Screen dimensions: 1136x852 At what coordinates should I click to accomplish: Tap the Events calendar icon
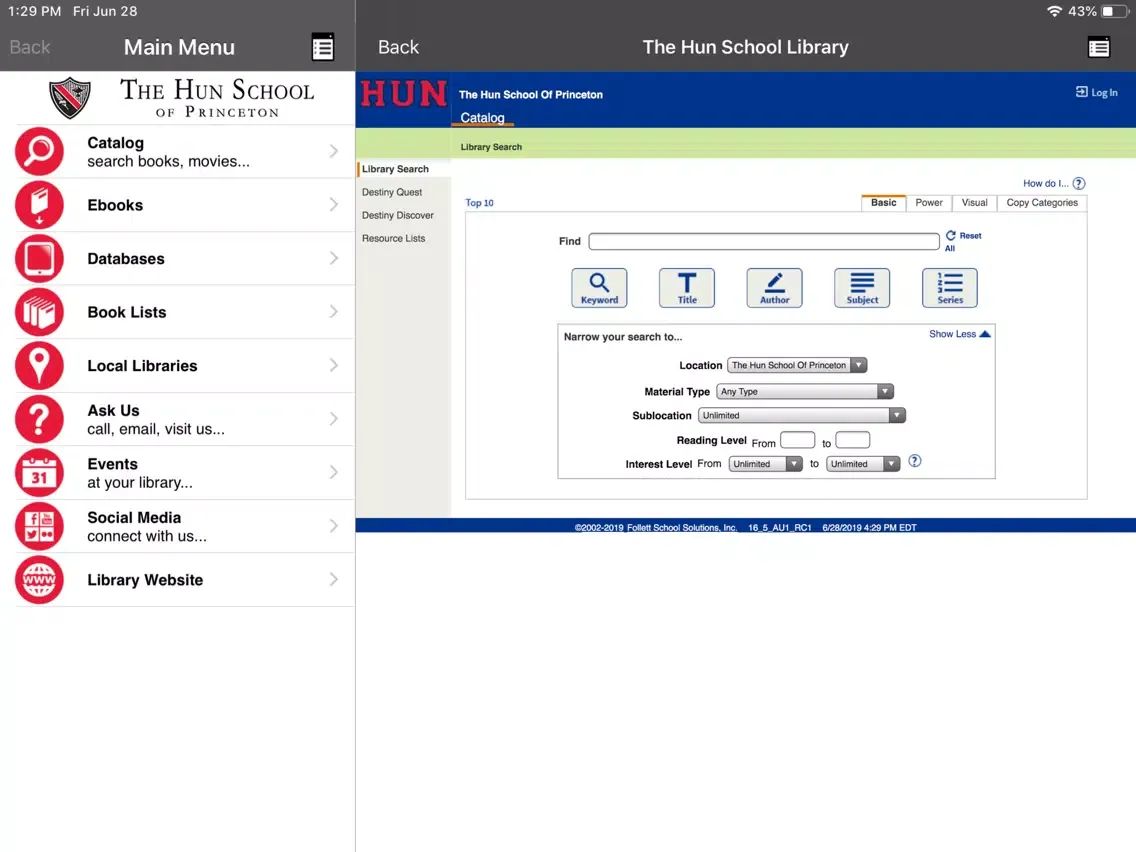tap(39, 473)
